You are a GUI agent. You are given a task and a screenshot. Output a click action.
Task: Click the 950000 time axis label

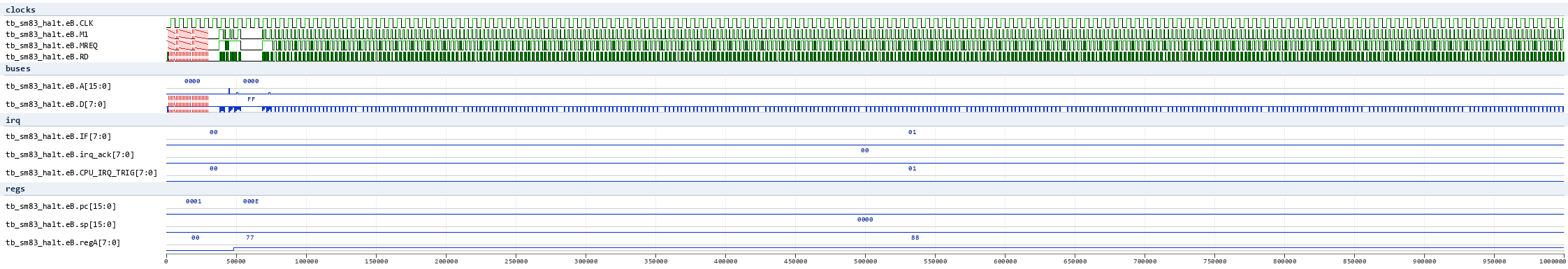(1494, 261)
